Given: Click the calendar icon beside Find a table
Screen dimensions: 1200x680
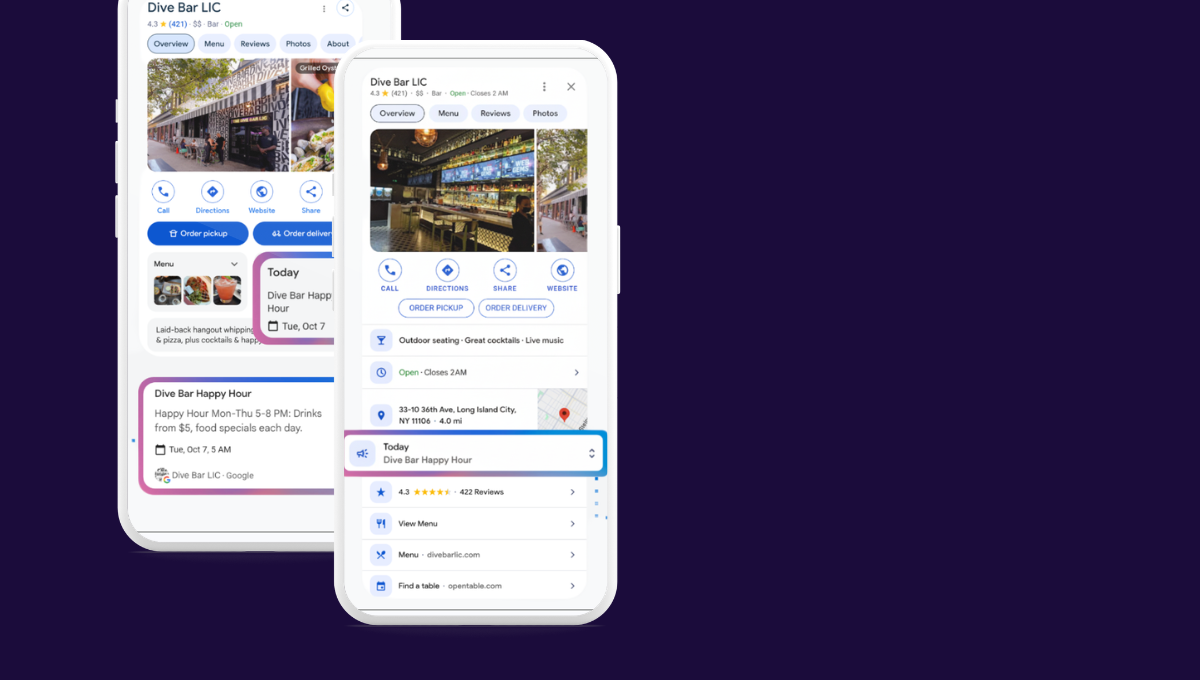Looking at the screenshot, I should coord(381,586).
